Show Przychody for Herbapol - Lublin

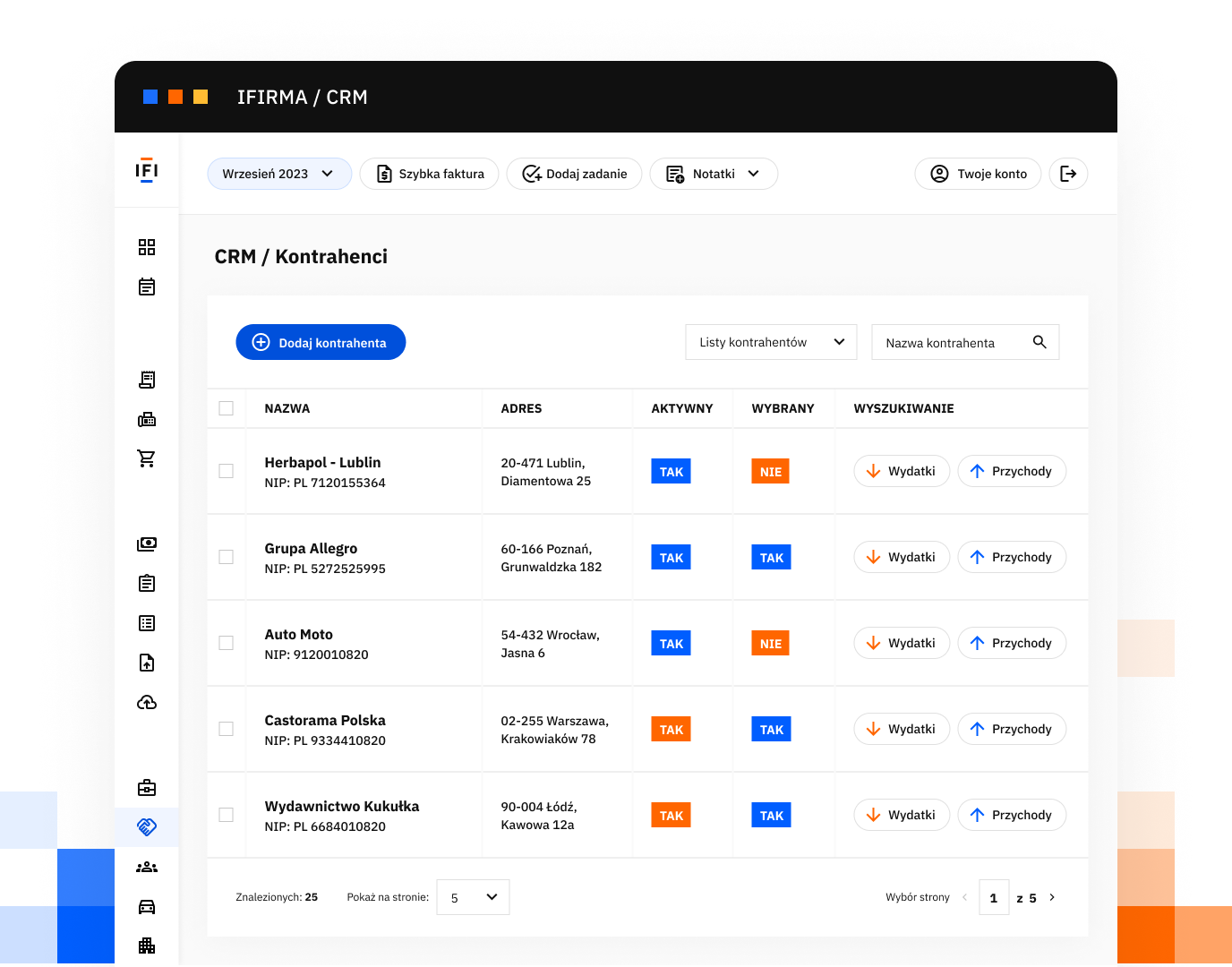pyautogui.click(x=1012, y=471)
